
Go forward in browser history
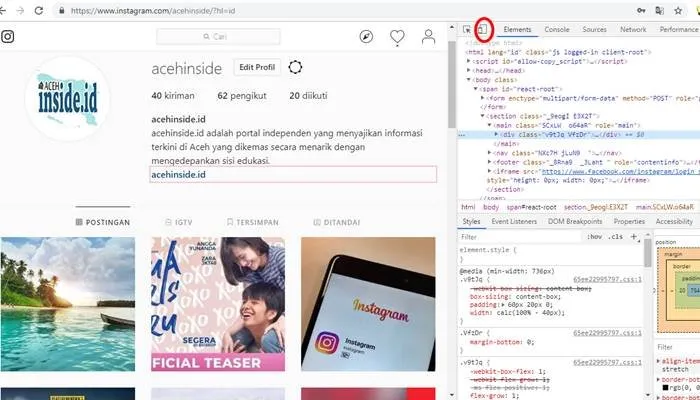20,10
